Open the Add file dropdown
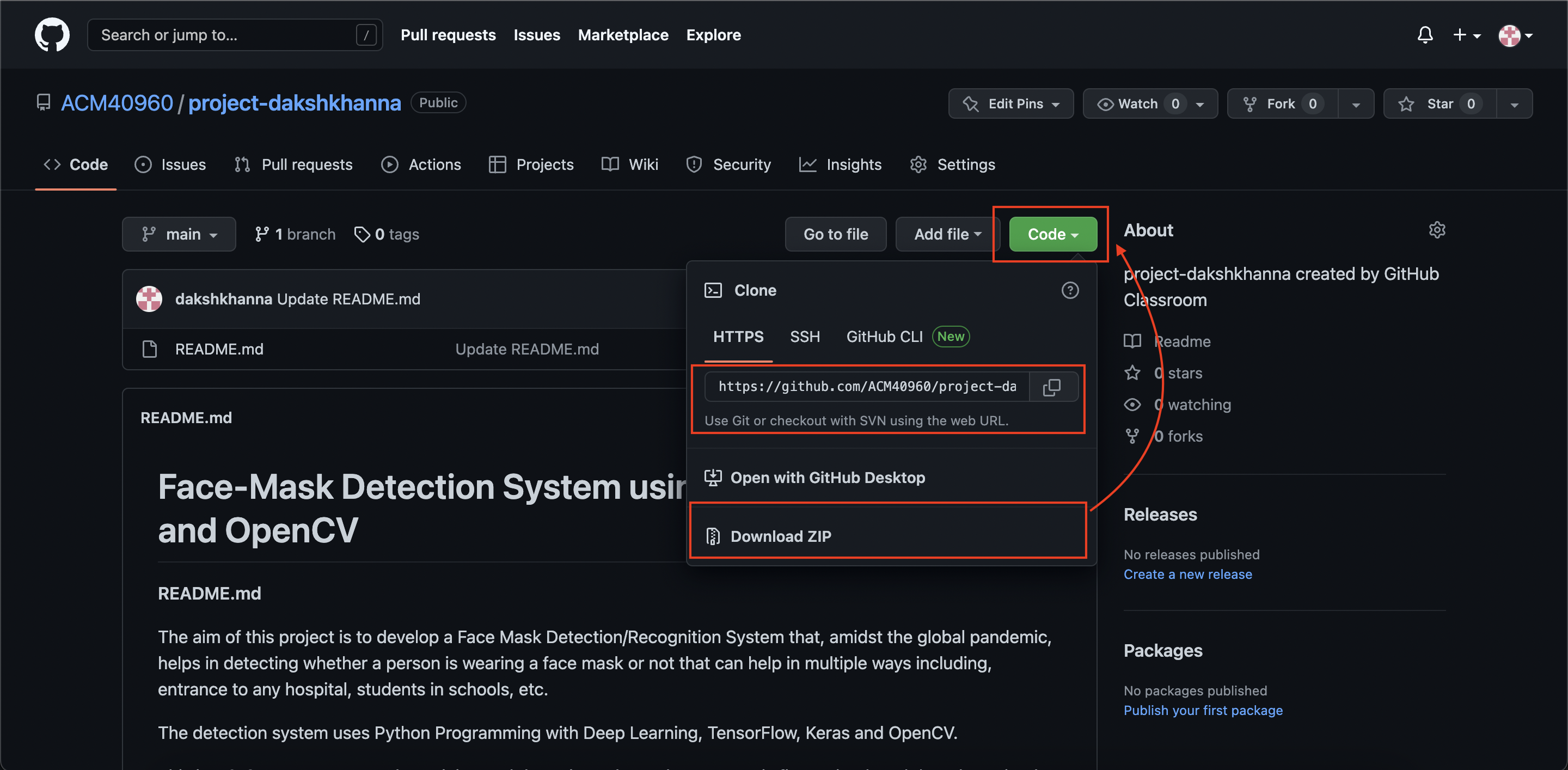 click(x=947, y=234)
